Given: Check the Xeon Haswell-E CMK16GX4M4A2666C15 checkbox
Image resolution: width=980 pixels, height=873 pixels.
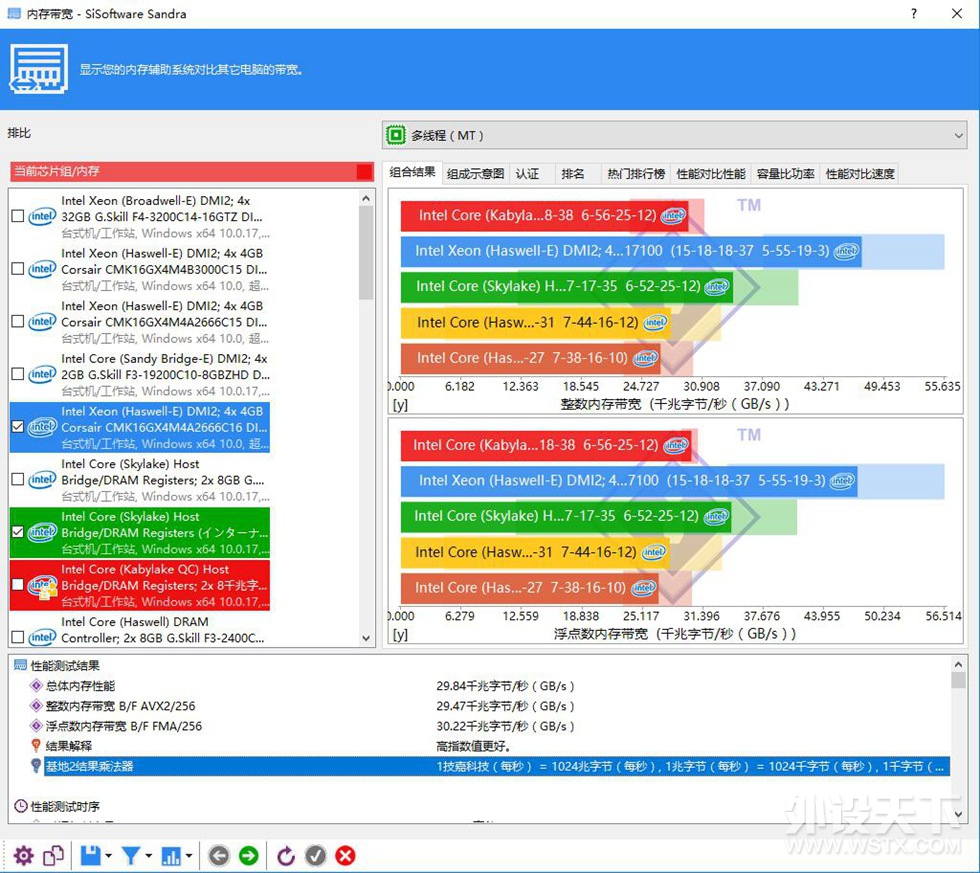Looking at the screenshot, I should point(18,321).
